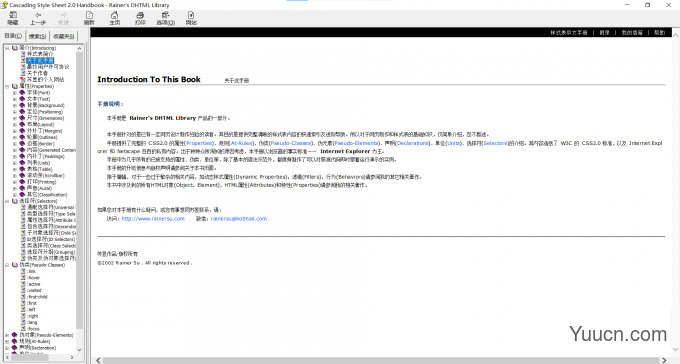Click the purple icon beside 列表(Lists)
The width and height of the screenshot is (680, 364).
pos(22,163)
